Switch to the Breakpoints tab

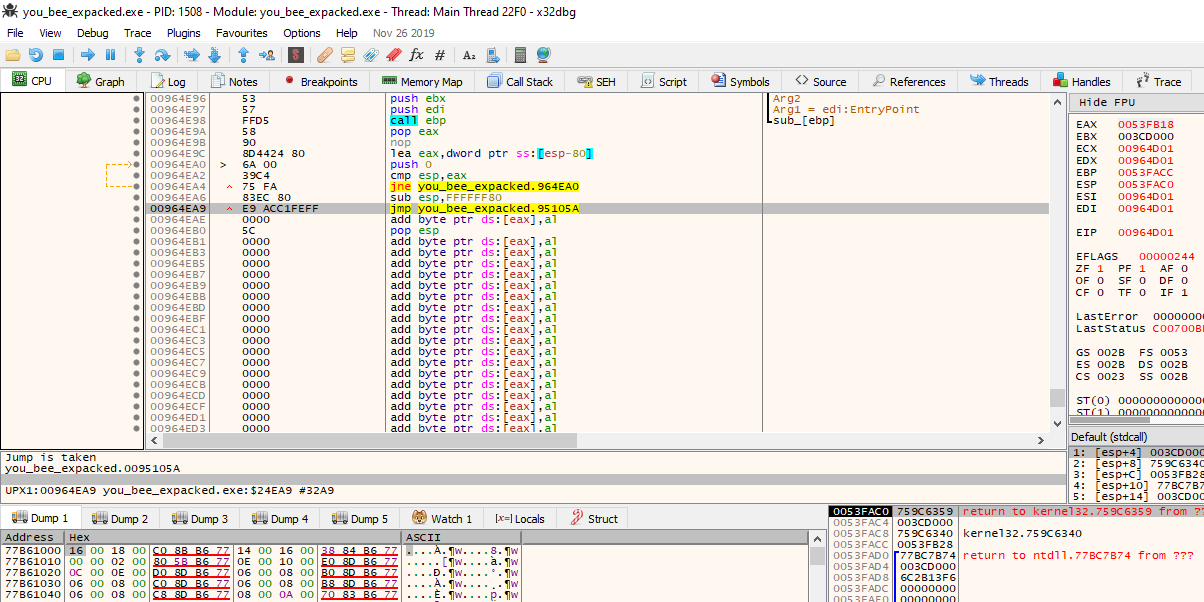coord(320,82)
